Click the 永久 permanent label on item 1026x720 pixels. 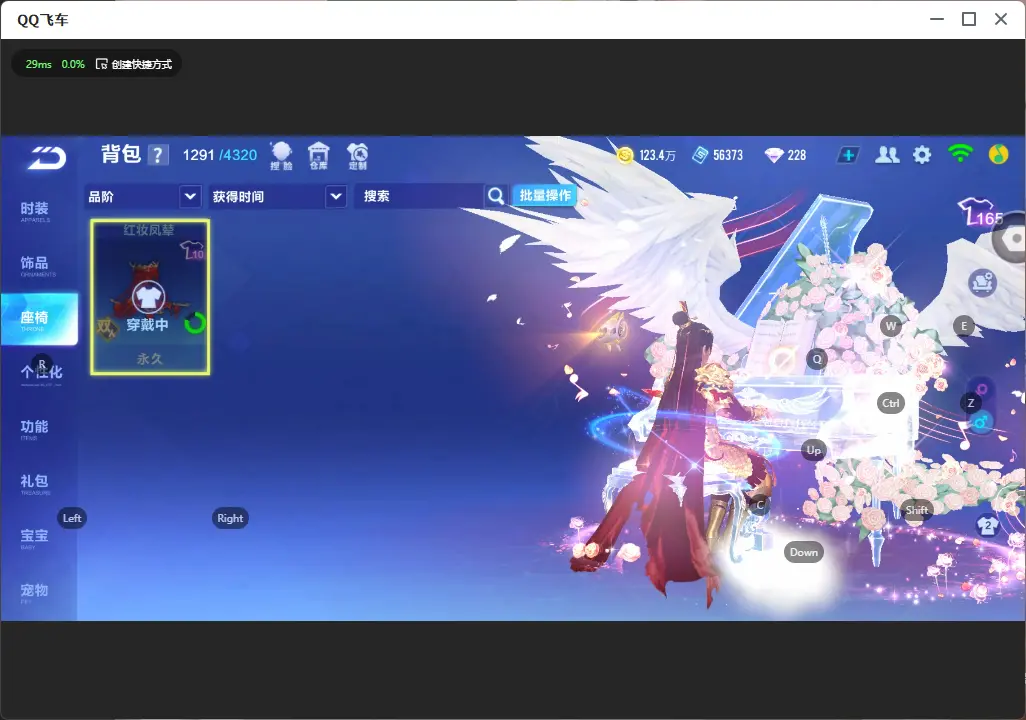150,359
